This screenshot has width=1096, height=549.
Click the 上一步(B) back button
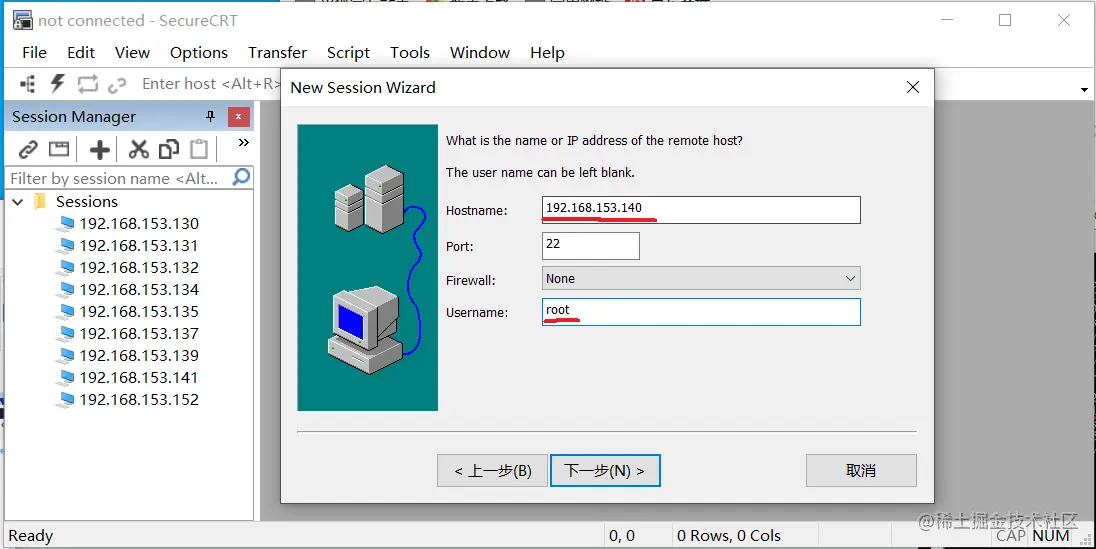click(493, 471)
